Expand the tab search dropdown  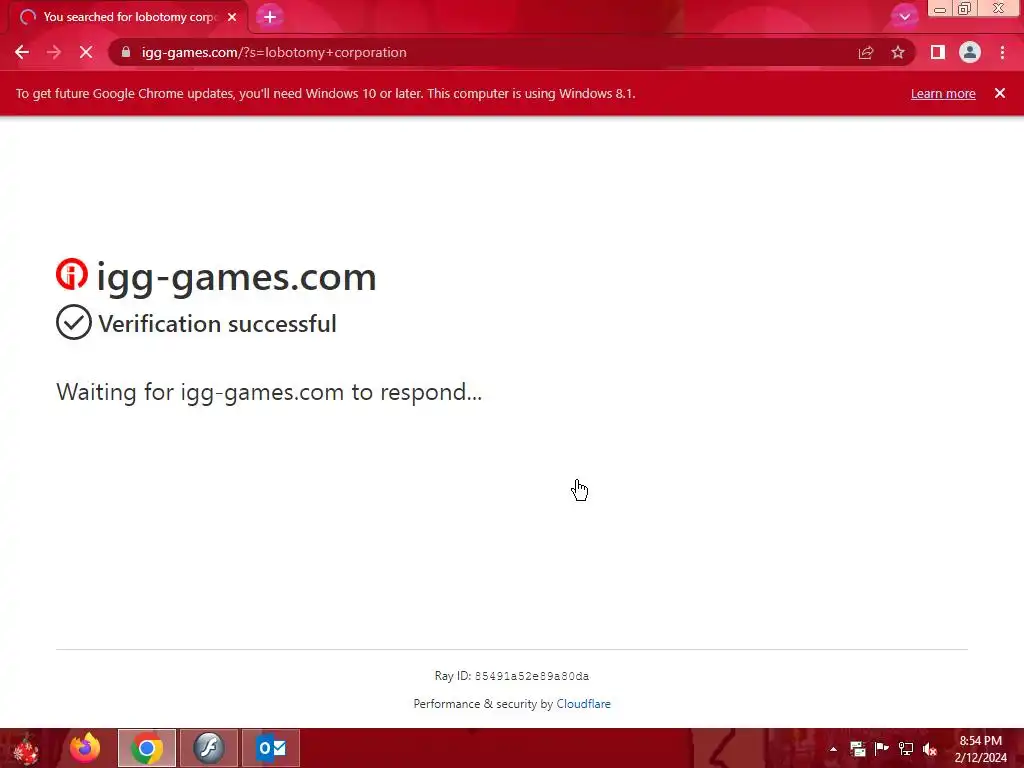pos(904,17)
